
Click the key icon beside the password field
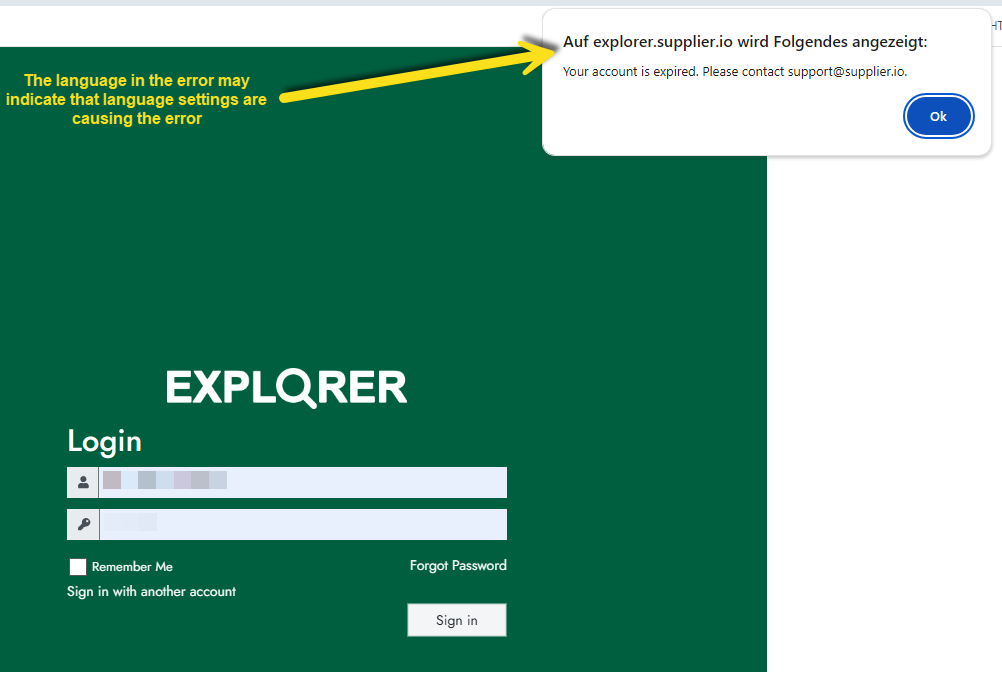click(83, 525)
